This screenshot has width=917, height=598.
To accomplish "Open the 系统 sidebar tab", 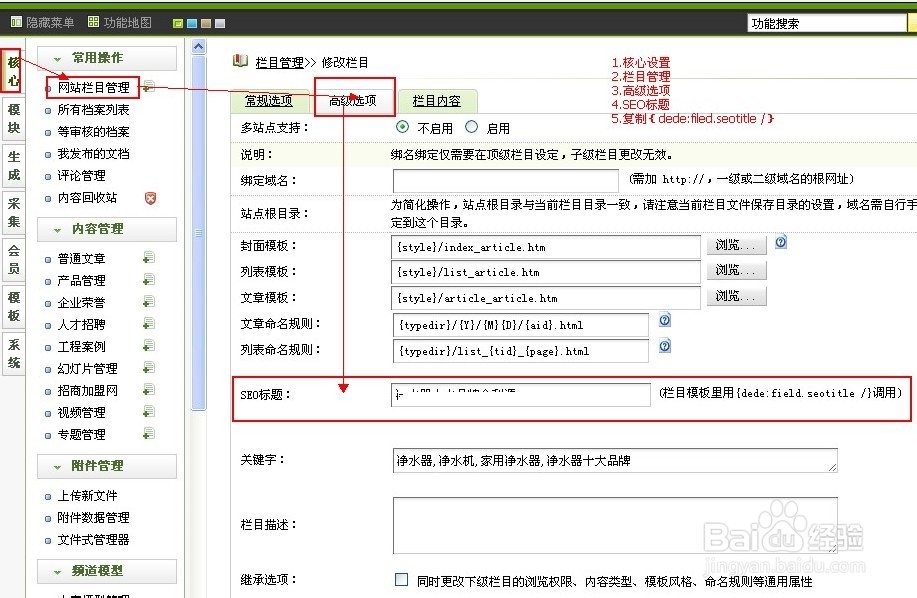I will 12,355.
